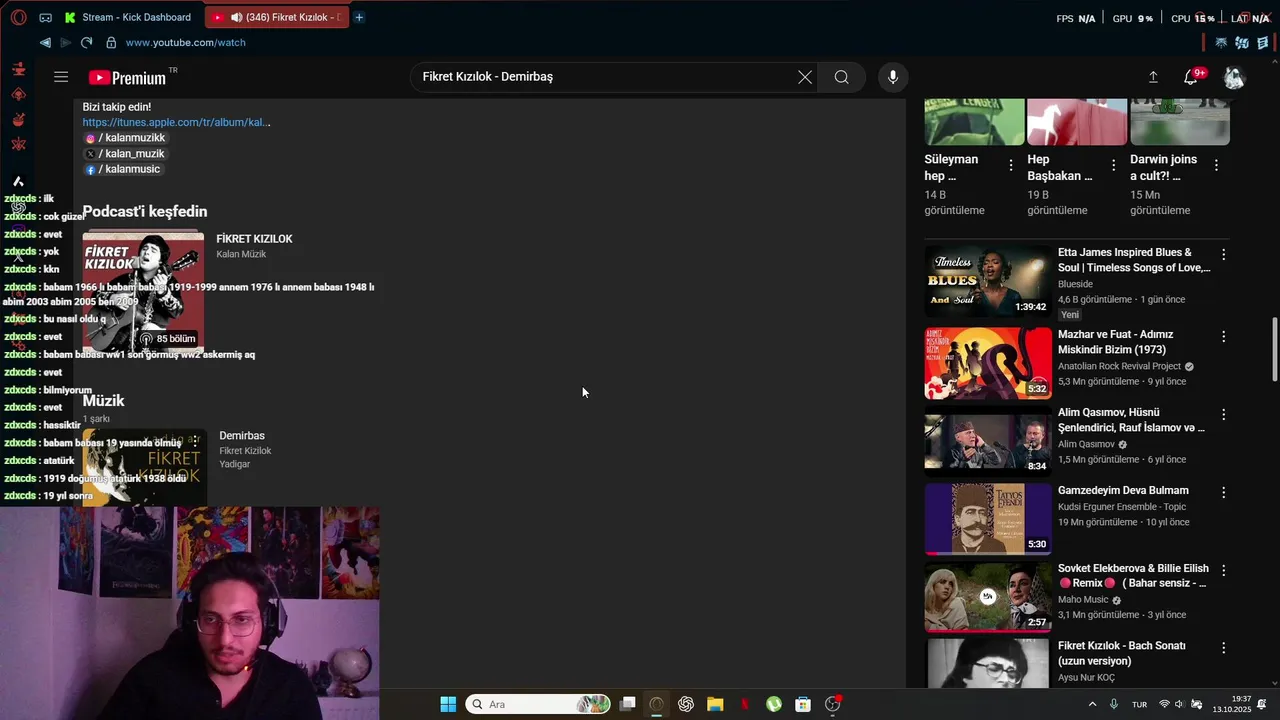Click the taskbar Ara search box
1280x720 pixels.
coord(540,704)
